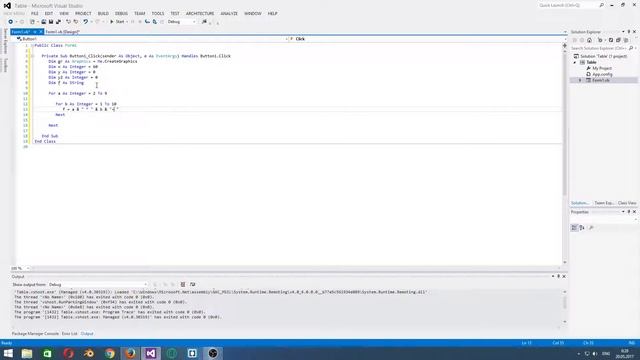Switch to Class View tab
Viewport: 640px width, 360px height.
click(627, 203)
